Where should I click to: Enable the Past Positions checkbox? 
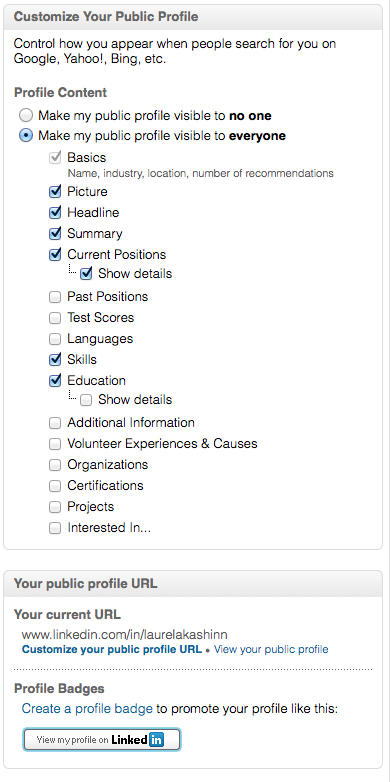(x=55, y=297)
